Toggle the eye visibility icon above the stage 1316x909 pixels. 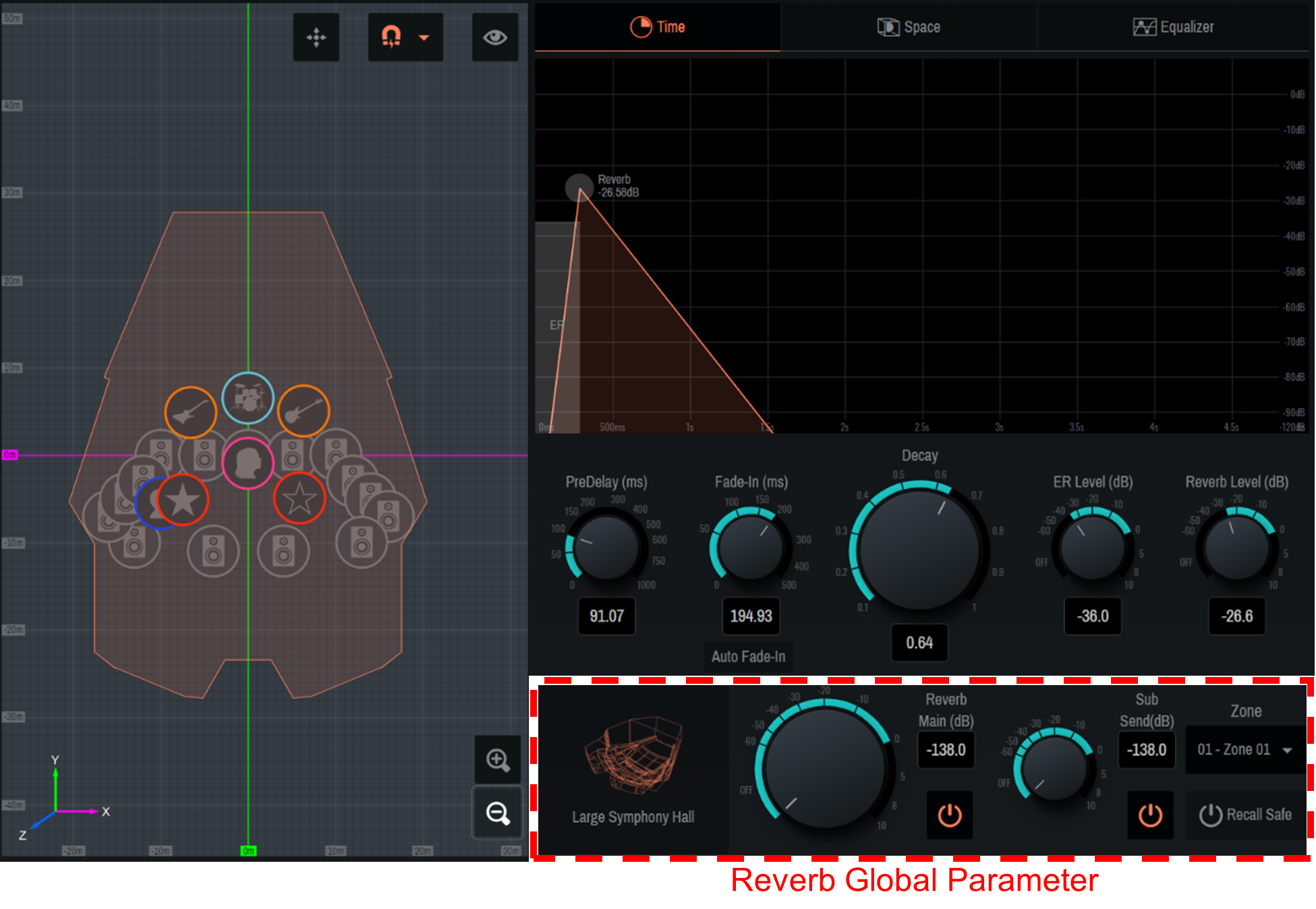[495, 37]
